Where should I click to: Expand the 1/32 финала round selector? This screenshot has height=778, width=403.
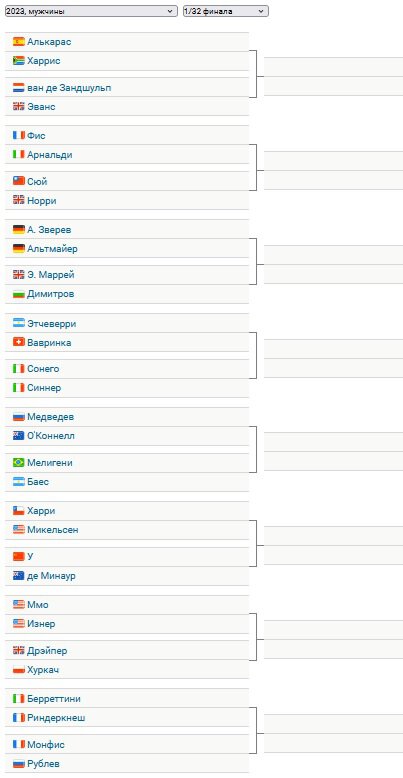(226, 11)
